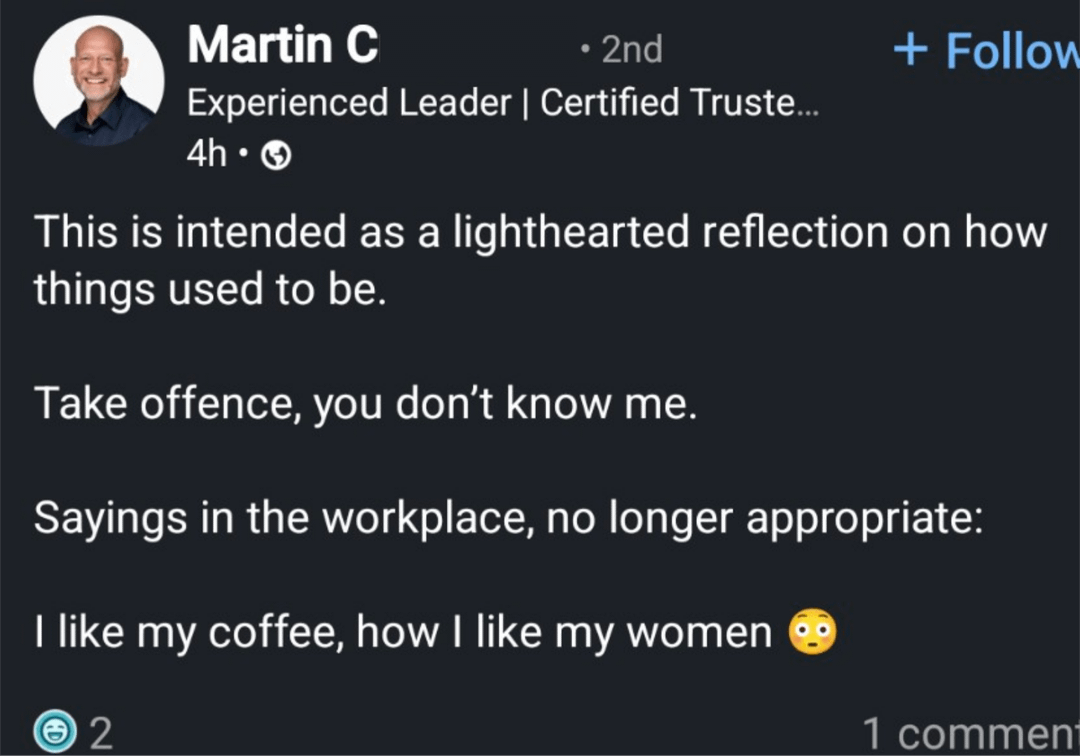Viewport: 1080px width, 756px height.
Task: Click the line "Sayings in the workplace"
Action: (508, 518)
